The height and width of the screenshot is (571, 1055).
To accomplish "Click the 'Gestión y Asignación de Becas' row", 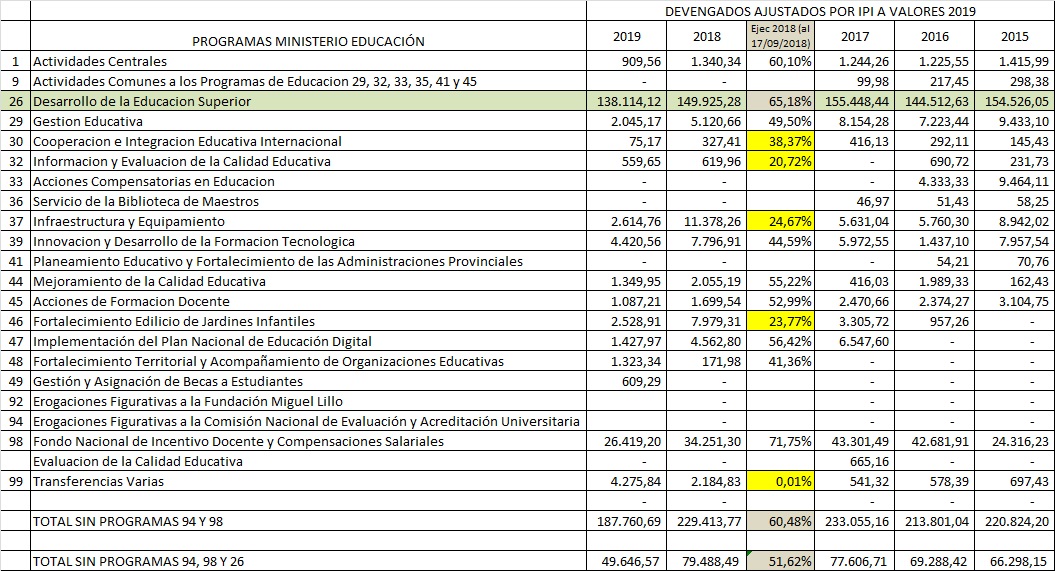I will 168,381.
